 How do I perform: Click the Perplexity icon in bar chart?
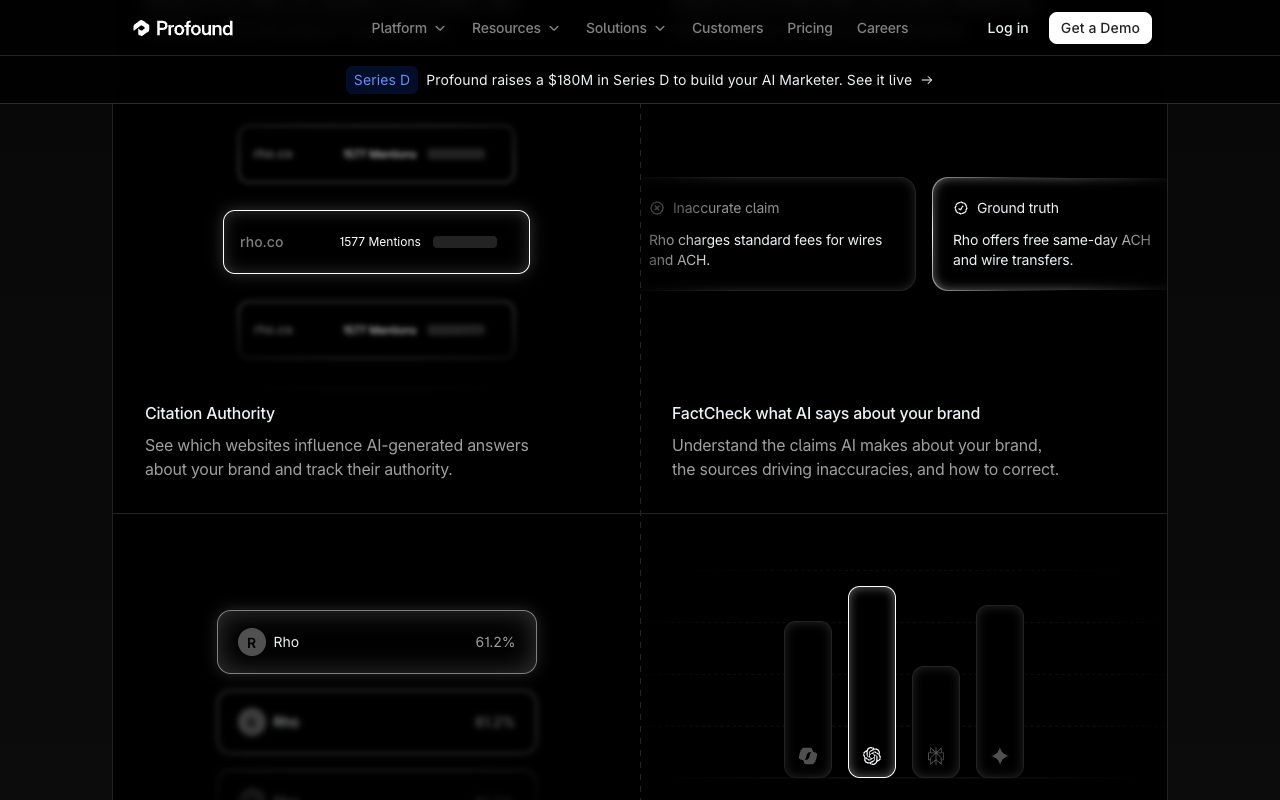936,756
